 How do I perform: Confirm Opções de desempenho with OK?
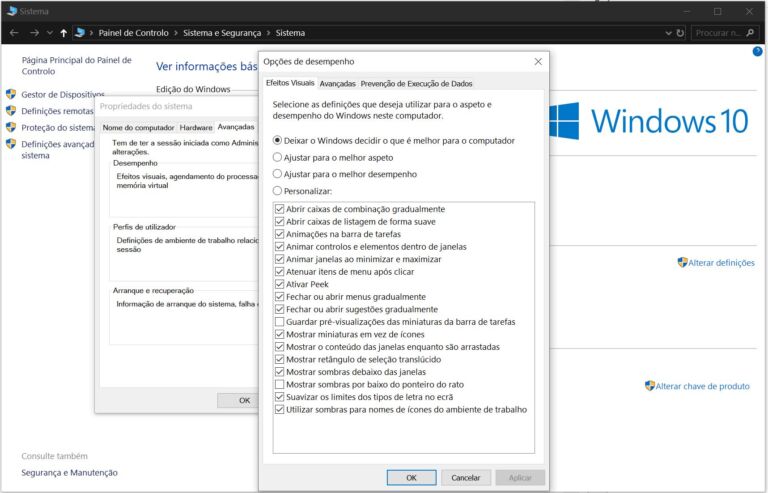point(411,477)
